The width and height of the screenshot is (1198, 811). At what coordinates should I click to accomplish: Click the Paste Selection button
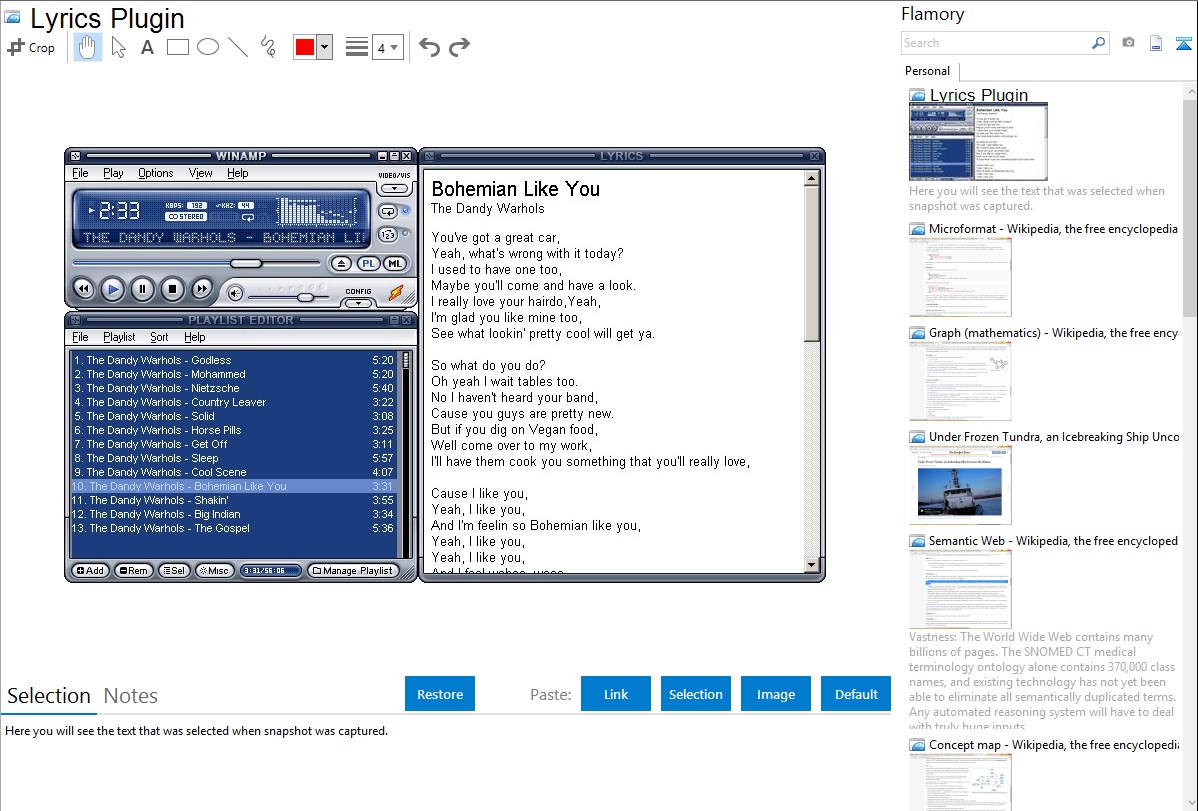(x=695, y=694)
